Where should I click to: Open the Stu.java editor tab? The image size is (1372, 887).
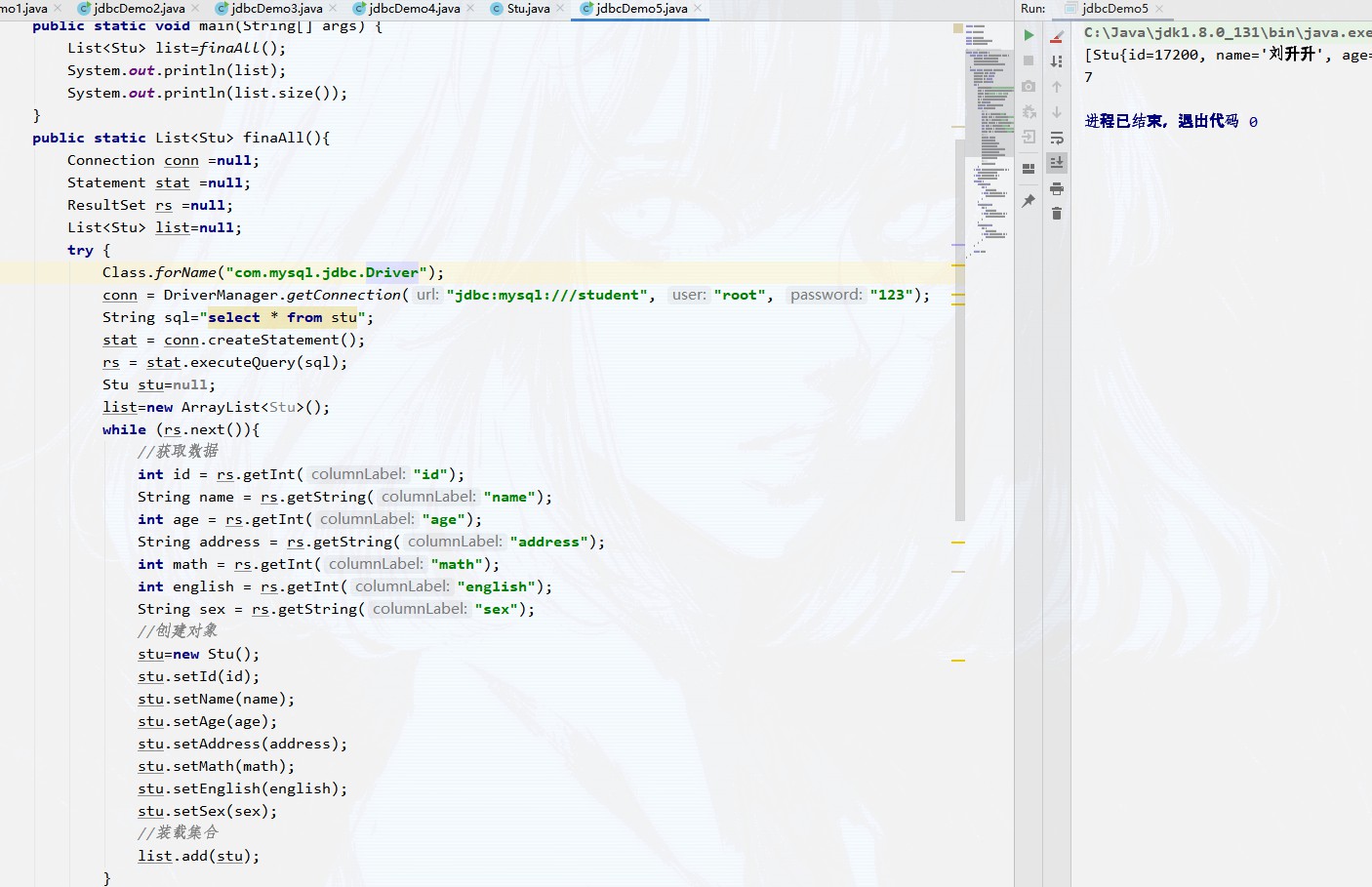click(x=528, y=9)
